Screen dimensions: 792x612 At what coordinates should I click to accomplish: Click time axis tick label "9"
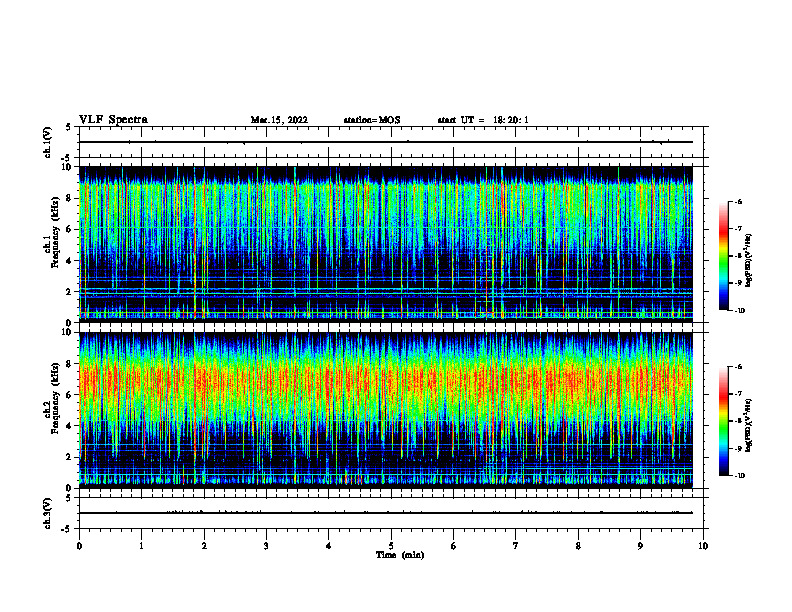pos(640,546)
